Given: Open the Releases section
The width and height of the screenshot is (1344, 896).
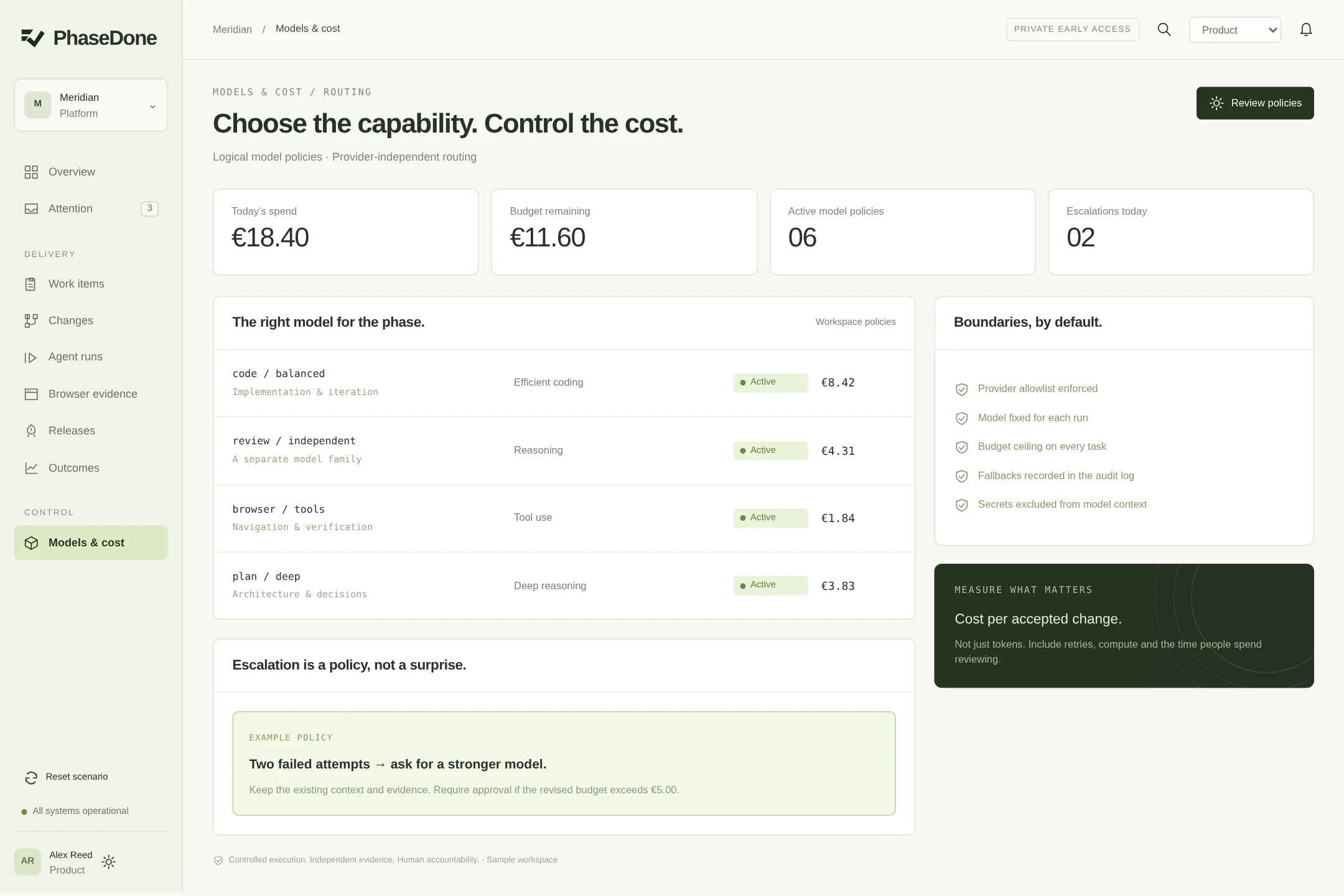Looking at the screenshot, I should (x=91, y=431).
